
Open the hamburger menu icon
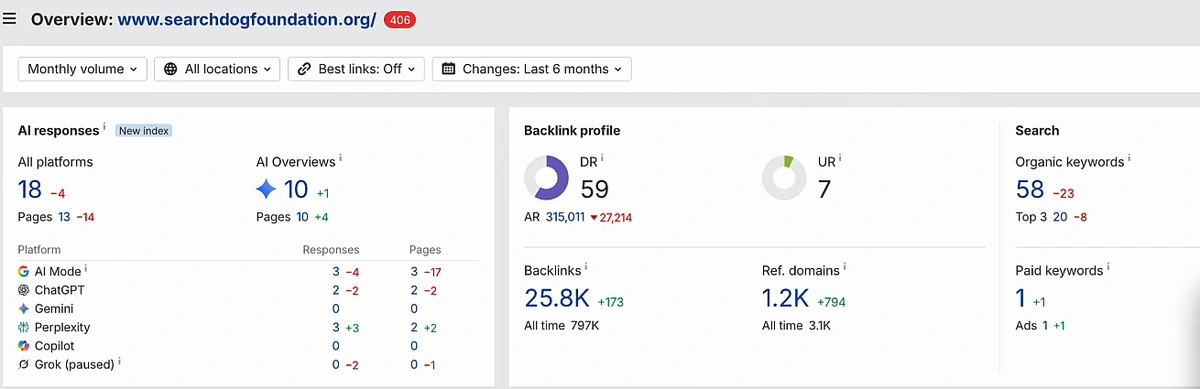pyautogui.click(x=10, y=19)
